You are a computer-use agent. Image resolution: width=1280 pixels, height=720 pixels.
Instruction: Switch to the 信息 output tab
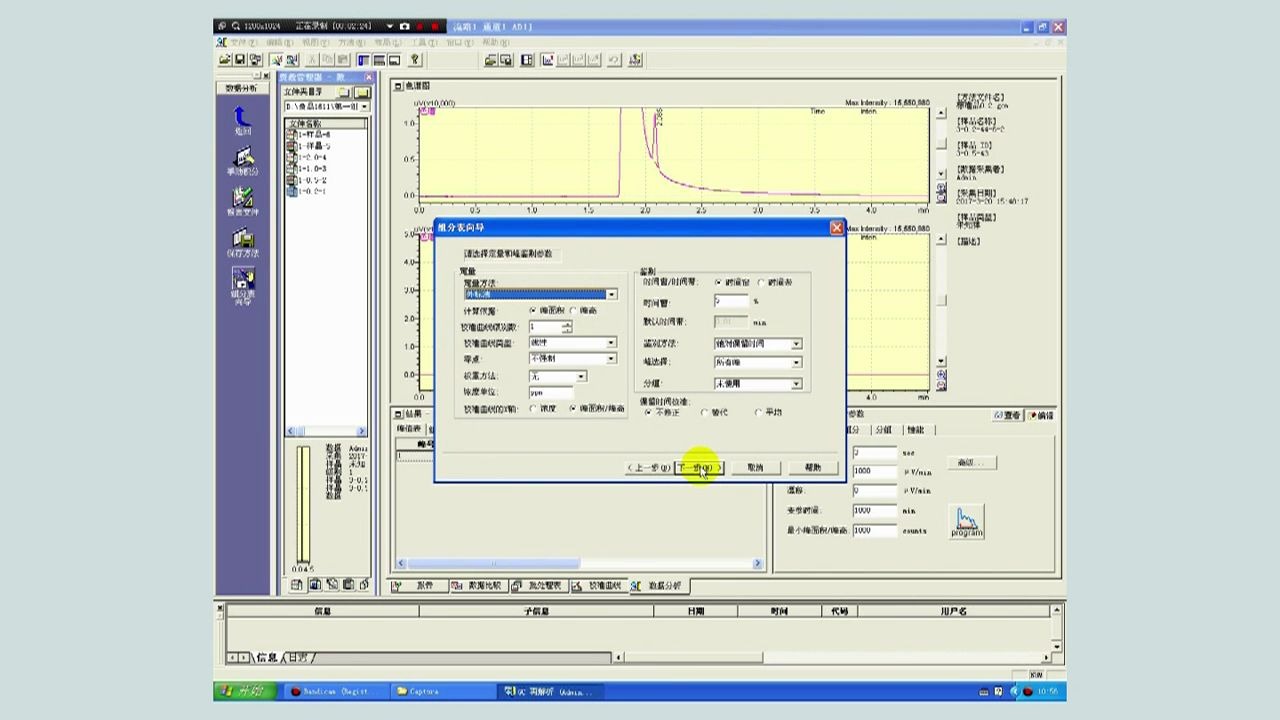pos(266,657)
